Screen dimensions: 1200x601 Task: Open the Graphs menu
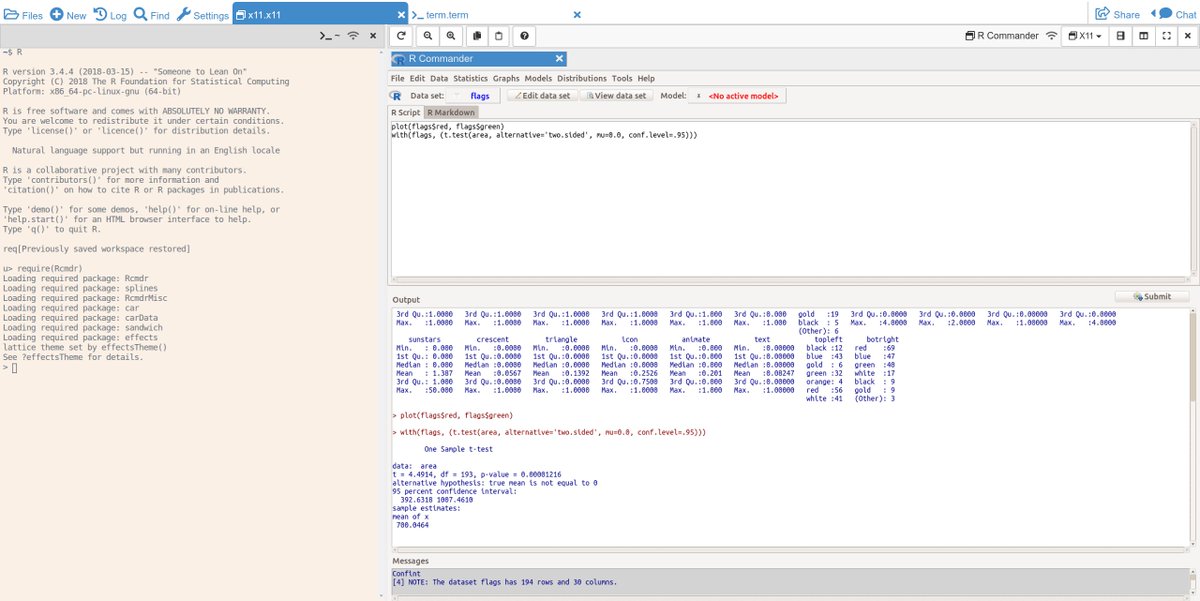506,78
